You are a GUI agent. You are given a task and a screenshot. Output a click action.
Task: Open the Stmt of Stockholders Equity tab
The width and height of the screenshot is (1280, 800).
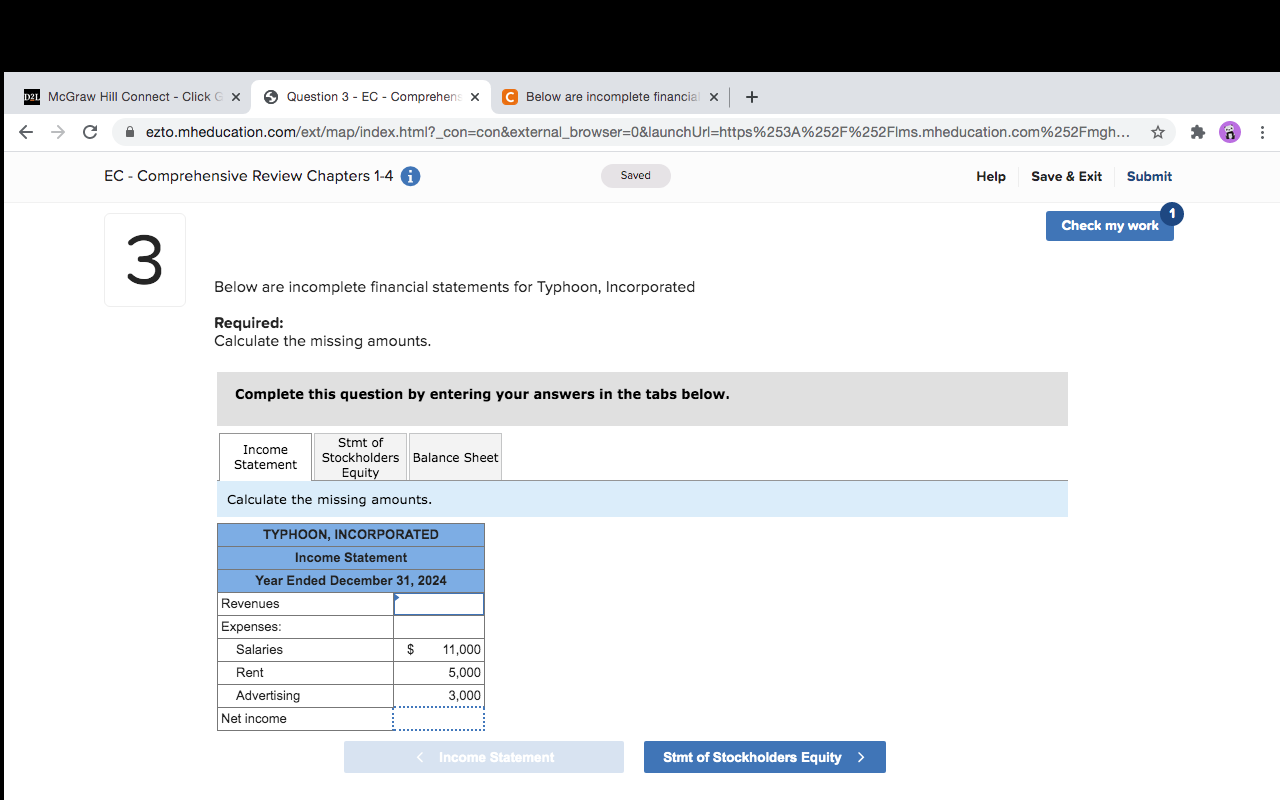point(360,457)
